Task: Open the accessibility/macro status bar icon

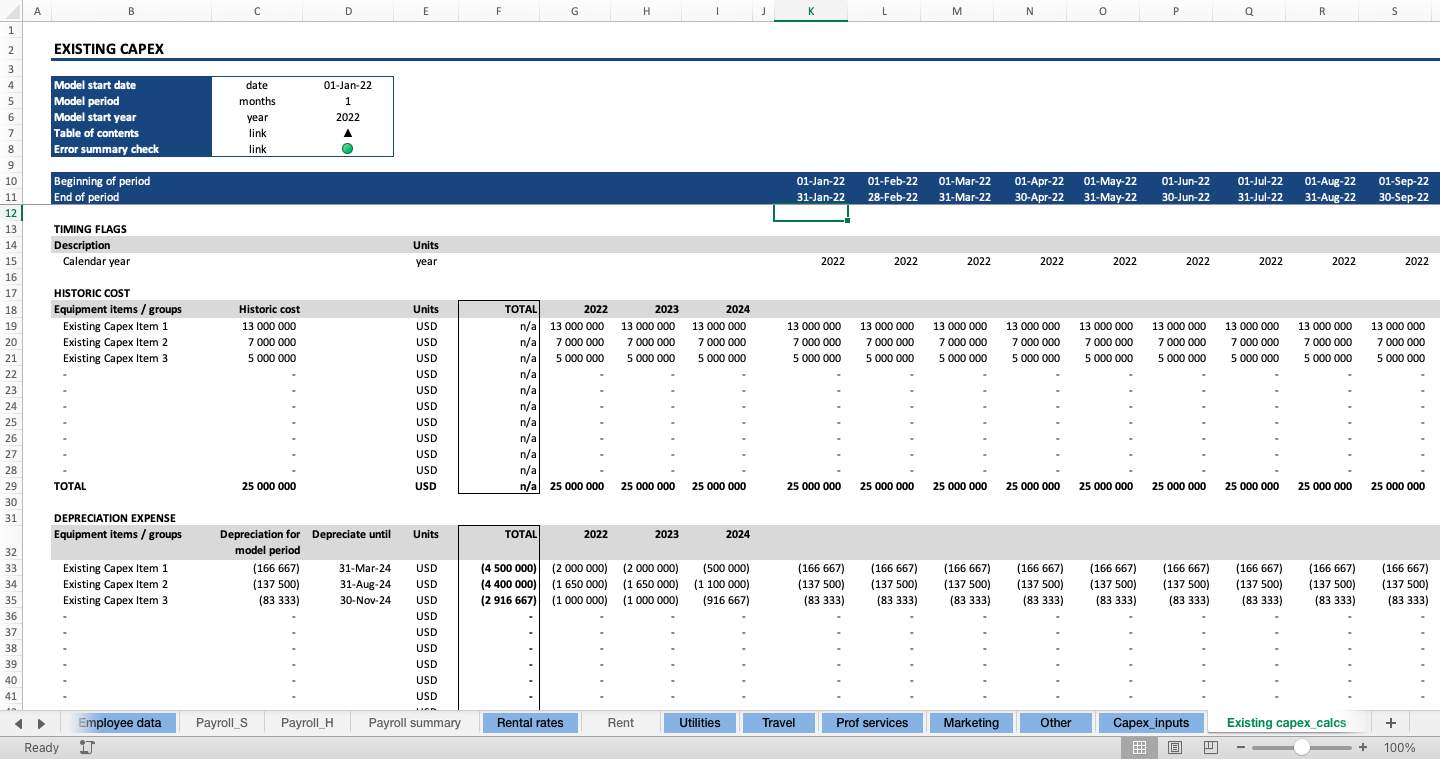Action: (x=87, y=748)
